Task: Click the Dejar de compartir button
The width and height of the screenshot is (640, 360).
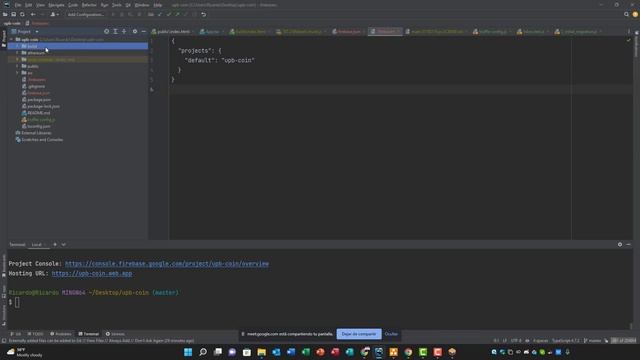Action: click(x=359, y=334)
